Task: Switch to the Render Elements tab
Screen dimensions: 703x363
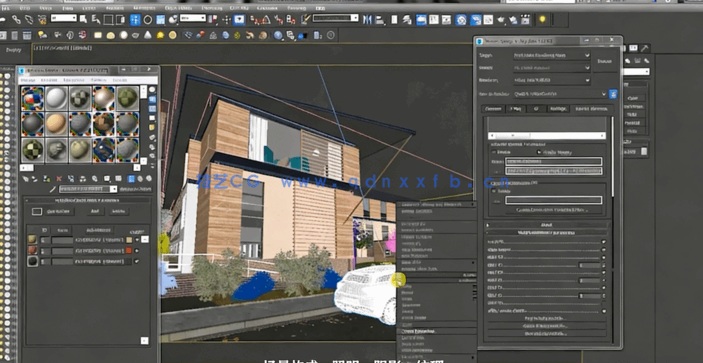Action: tap(591, 109)
